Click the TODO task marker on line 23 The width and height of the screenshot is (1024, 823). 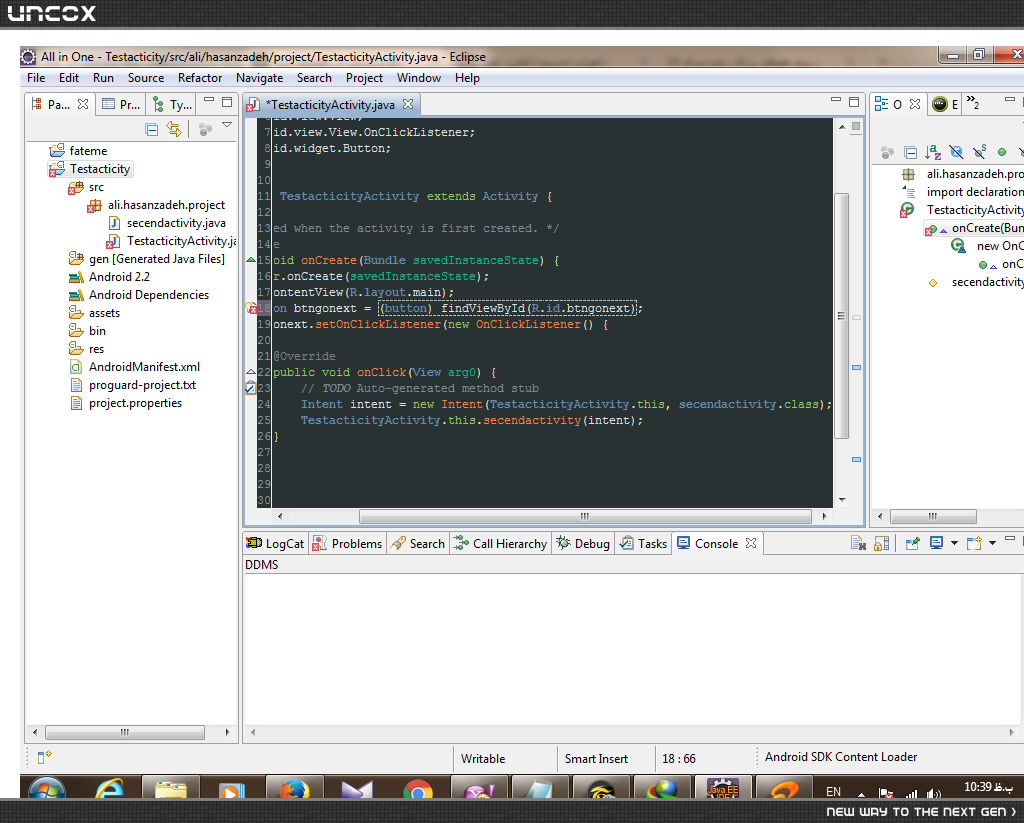pos(250,388)
